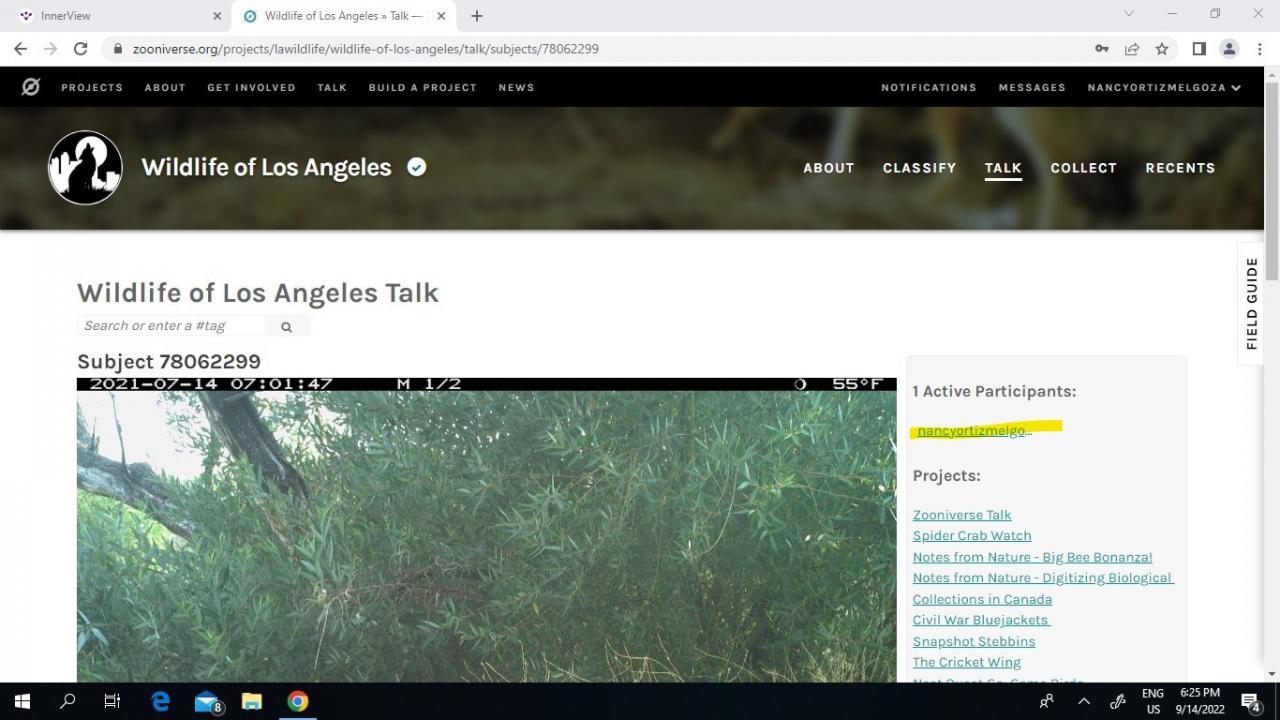The width and height of the screenshot is (1280, 720).
Task: Open MESSAGES link
Action: coord(1032,87)
